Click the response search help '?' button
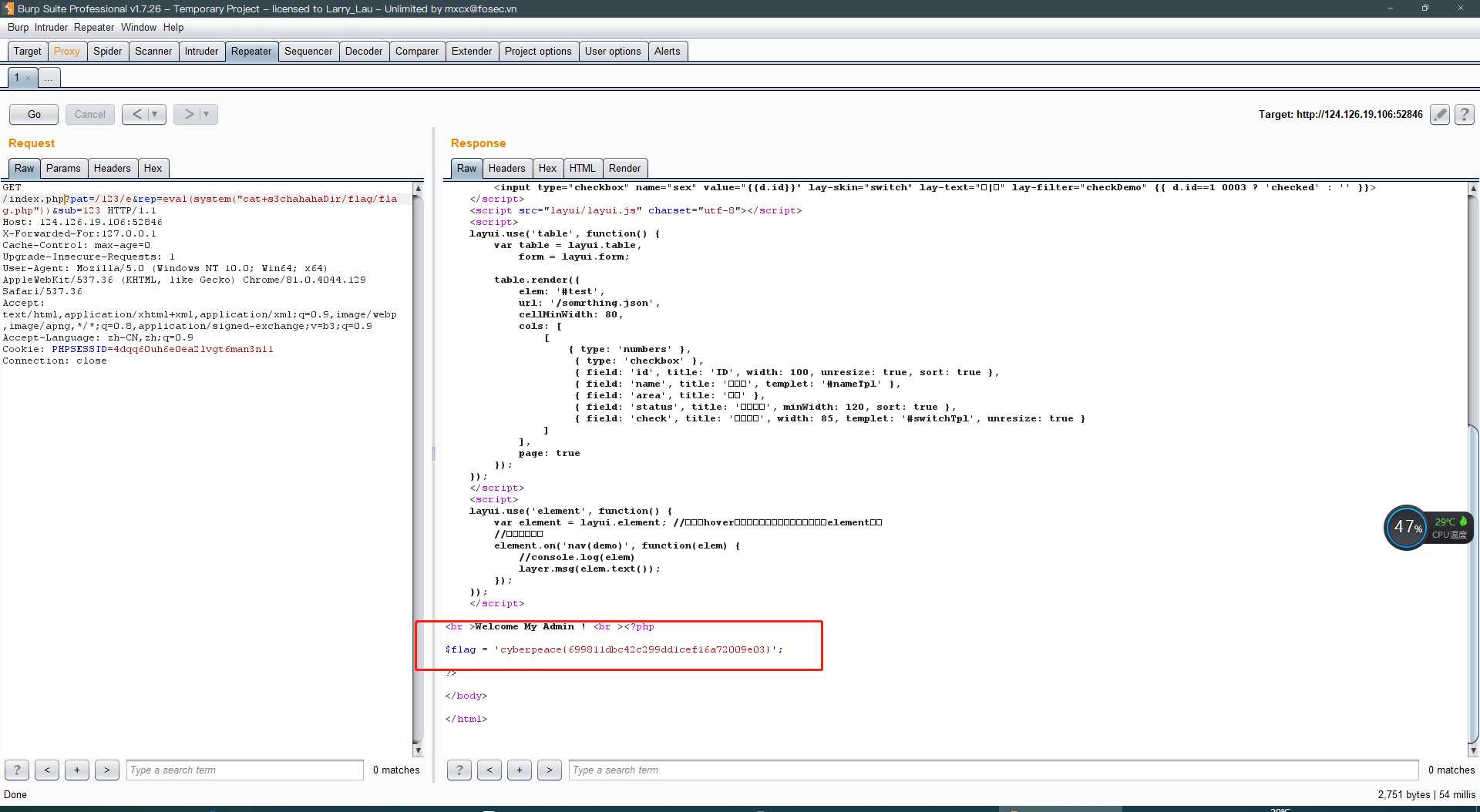 coord(459,770)
